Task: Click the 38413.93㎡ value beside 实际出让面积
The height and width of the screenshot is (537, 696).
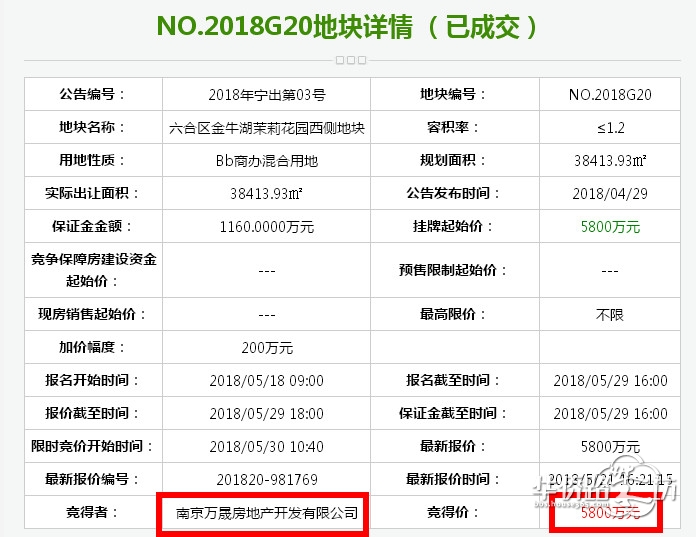Action: (x=266, y=193)
